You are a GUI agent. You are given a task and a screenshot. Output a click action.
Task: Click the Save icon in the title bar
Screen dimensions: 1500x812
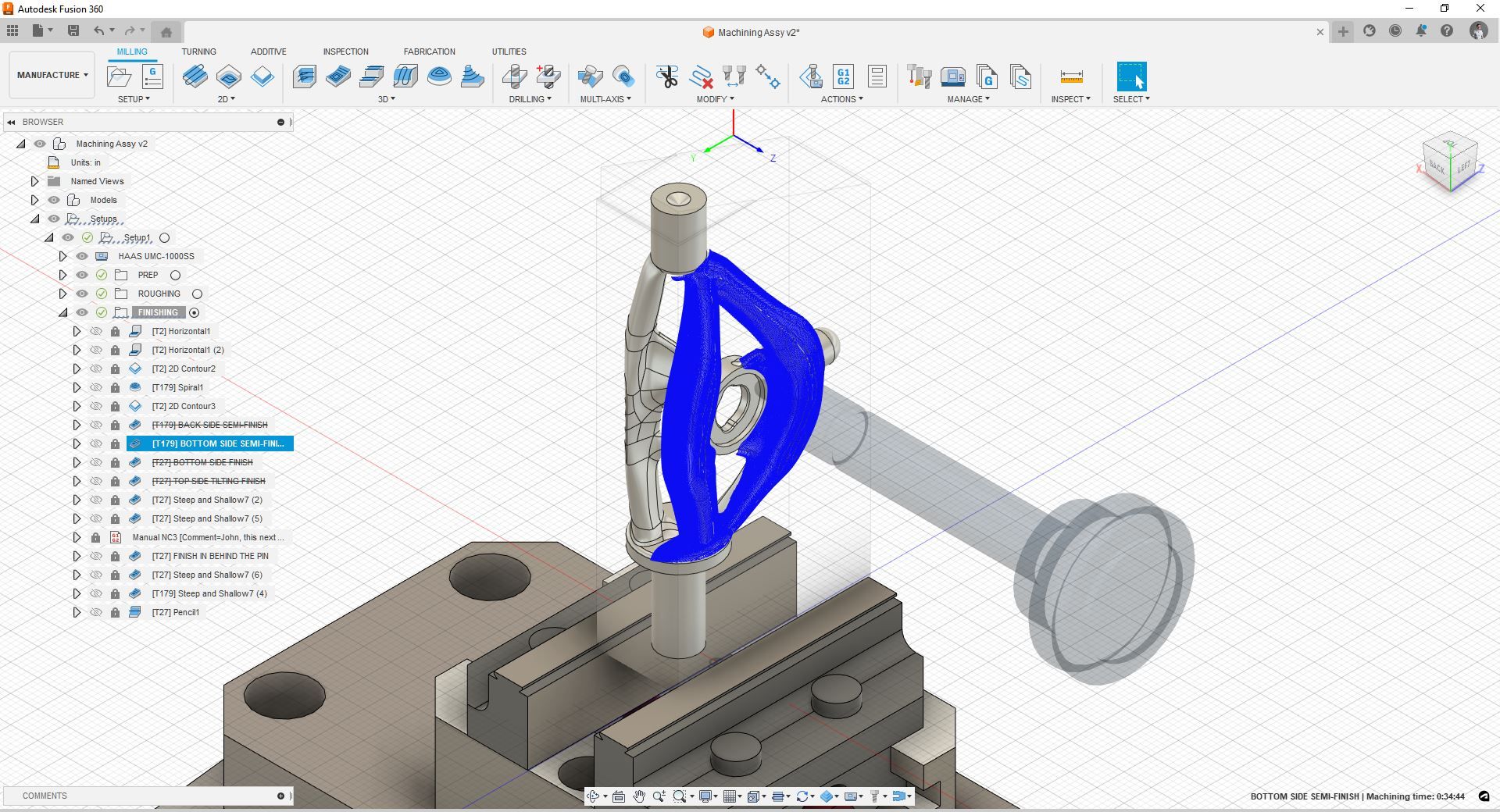tap(73, 31)
